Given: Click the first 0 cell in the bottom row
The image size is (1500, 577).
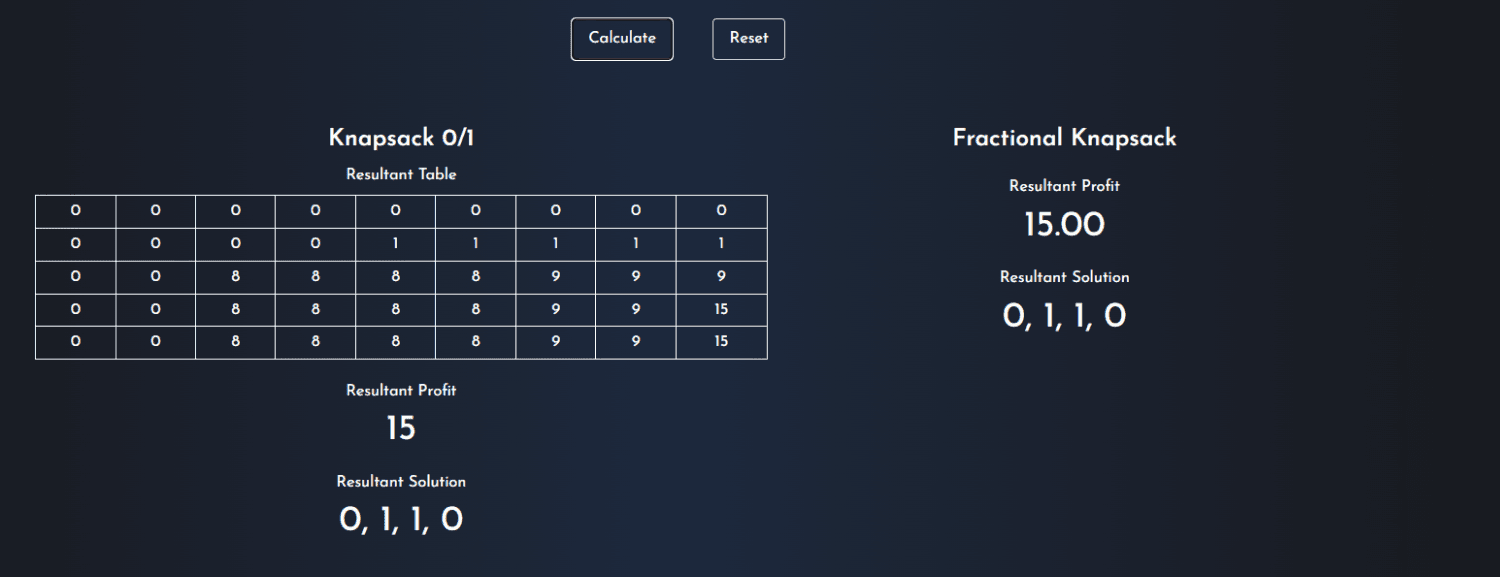Looking at the screenshot, I should [76, 342].
